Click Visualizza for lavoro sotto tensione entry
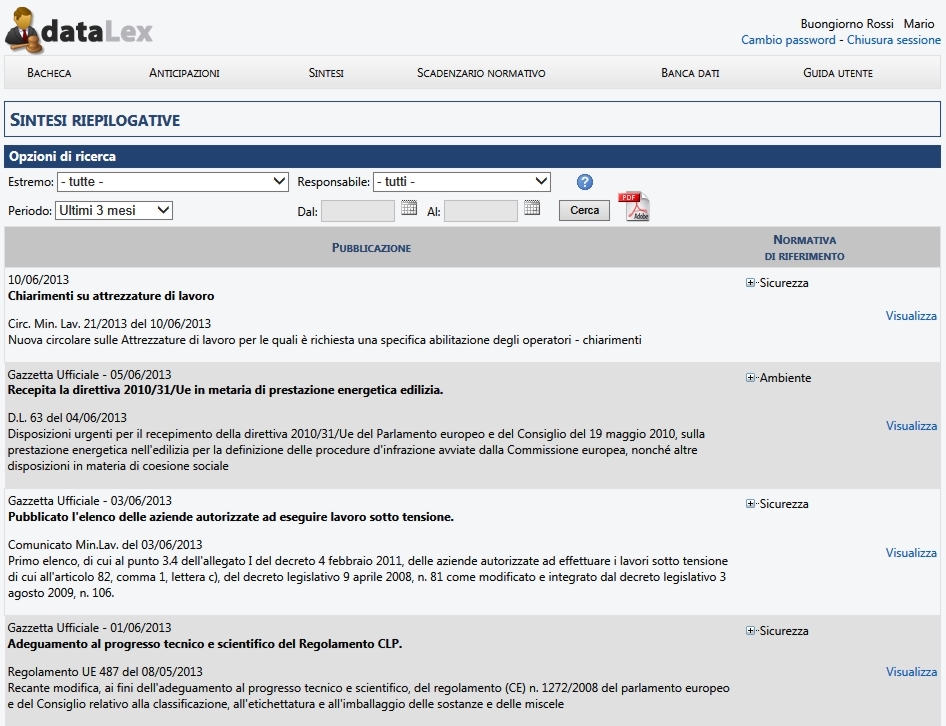Screen dimensions: 946x726 tap(911, 553)
